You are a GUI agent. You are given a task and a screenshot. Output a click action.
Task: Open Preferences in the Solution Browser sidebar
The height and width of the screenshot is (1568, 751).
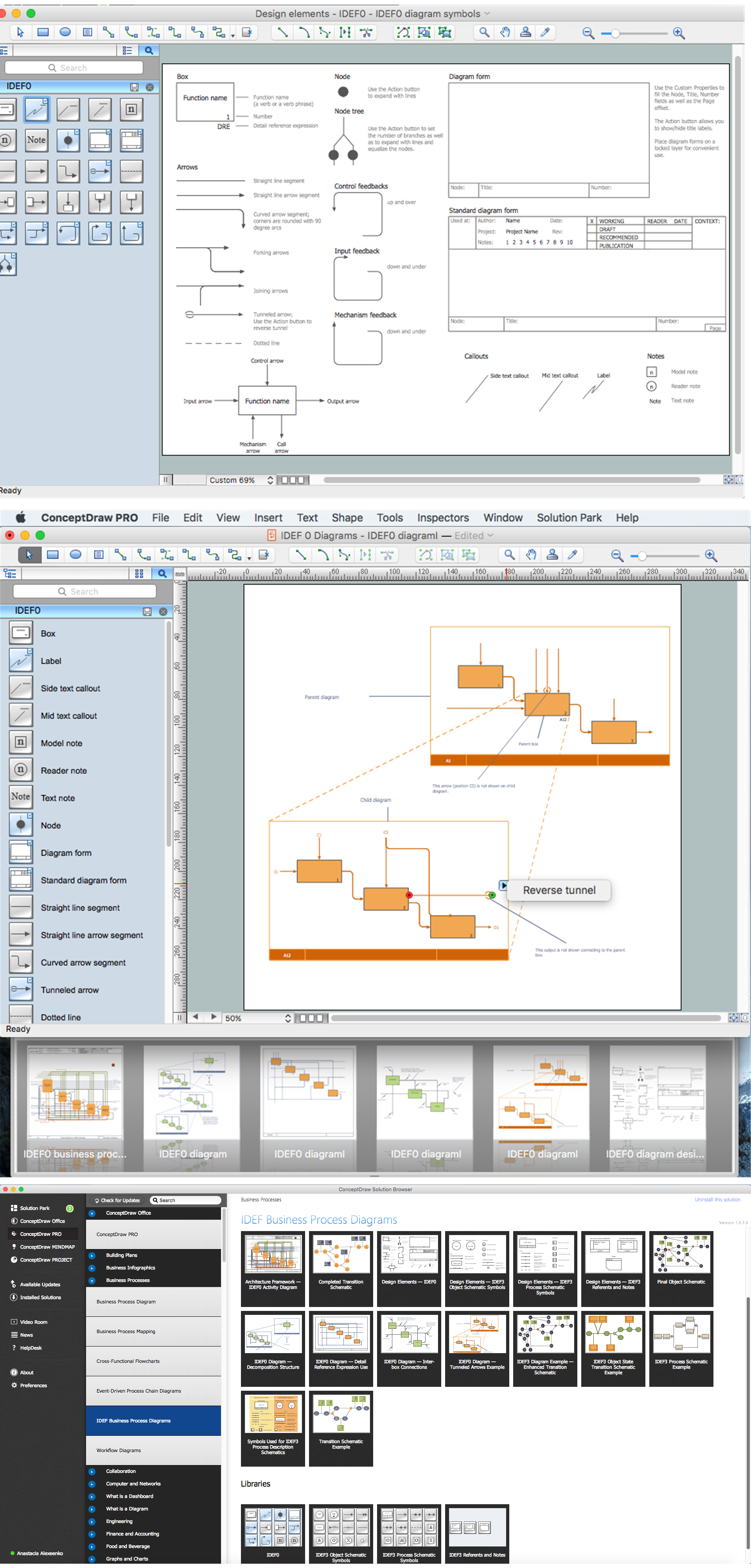[33, 1385]
